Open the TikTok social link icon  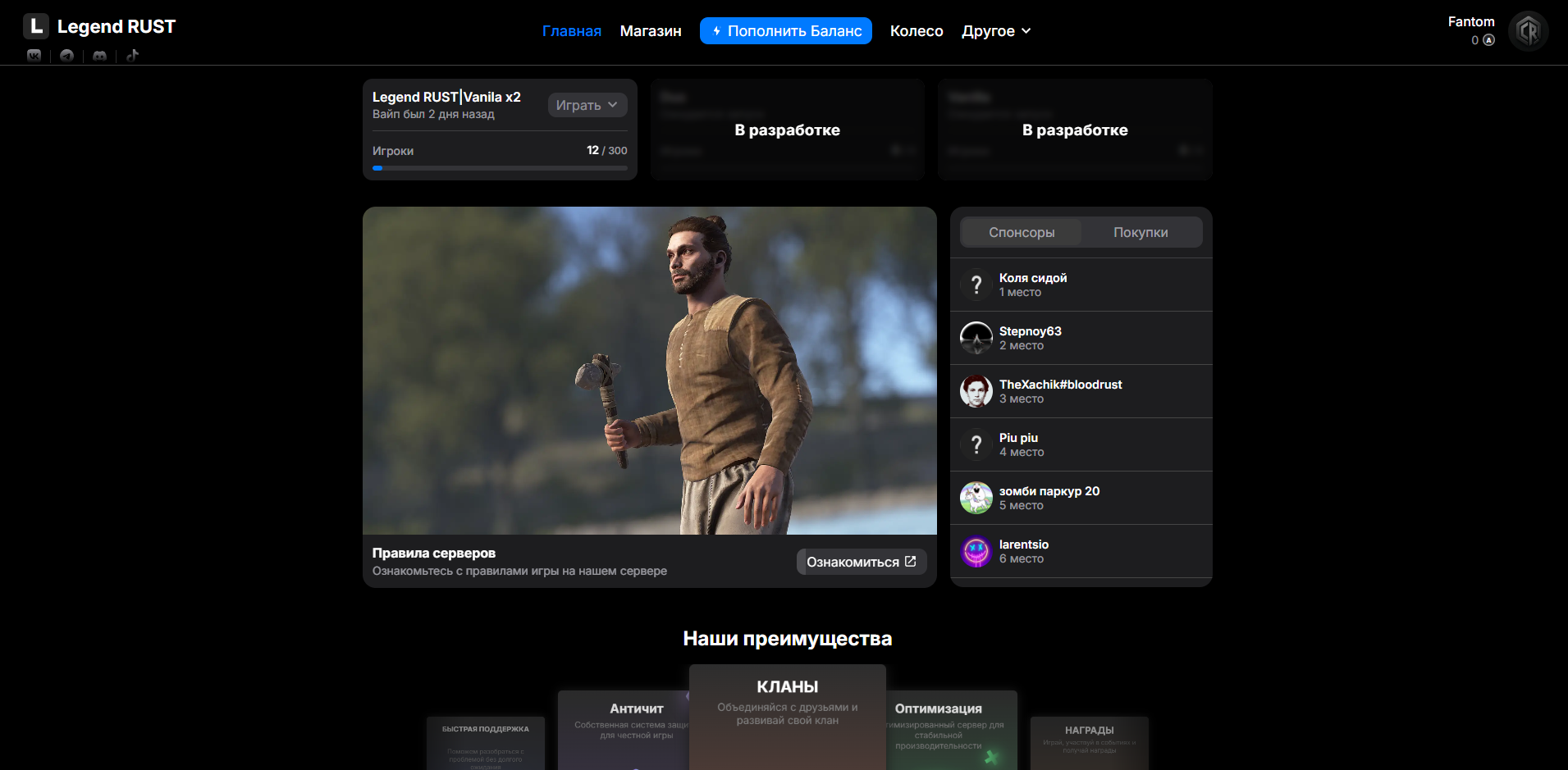pos(132,56)
